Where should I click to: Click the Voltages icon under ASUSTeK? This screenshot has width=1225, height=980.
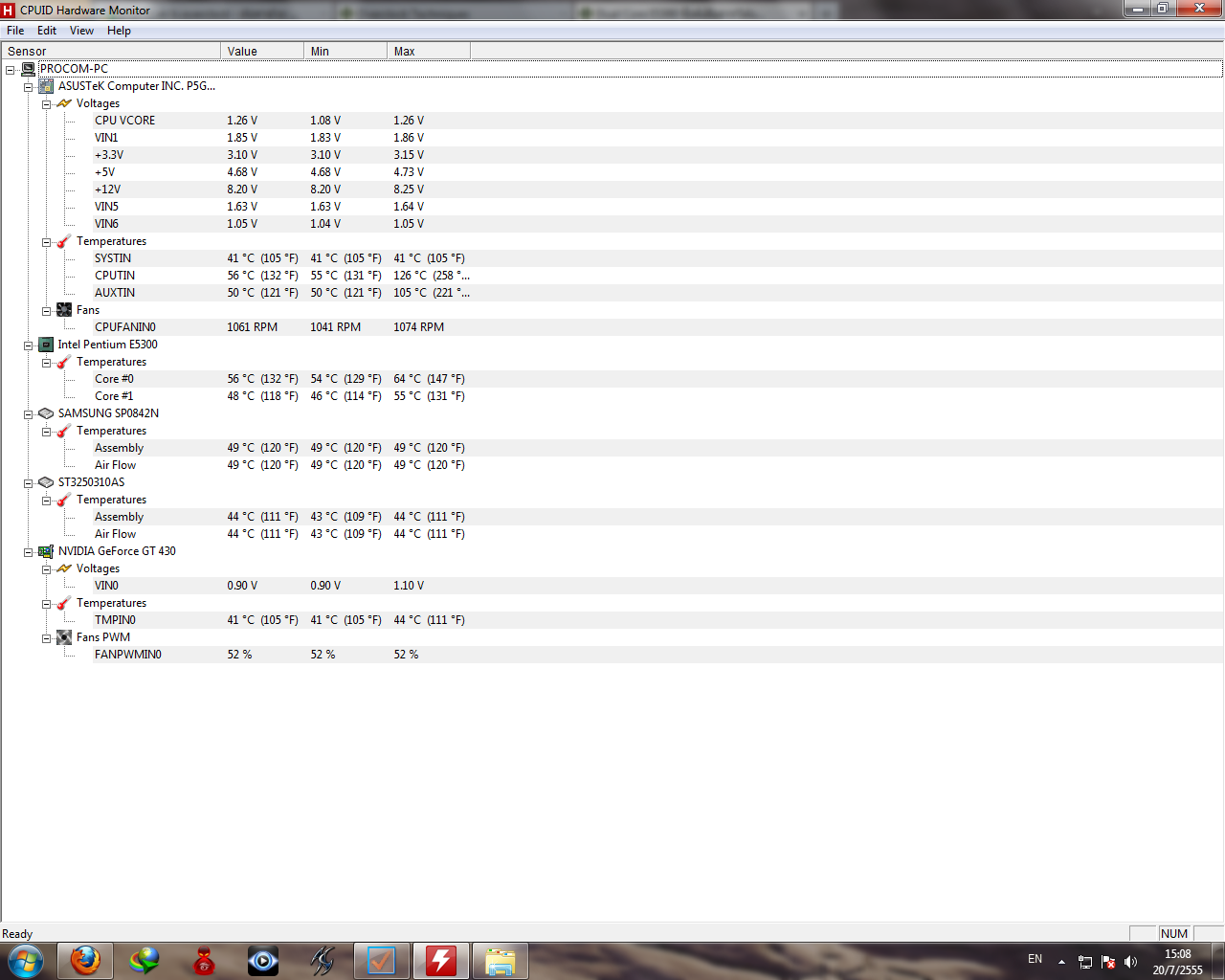click(x=64, y=103)
